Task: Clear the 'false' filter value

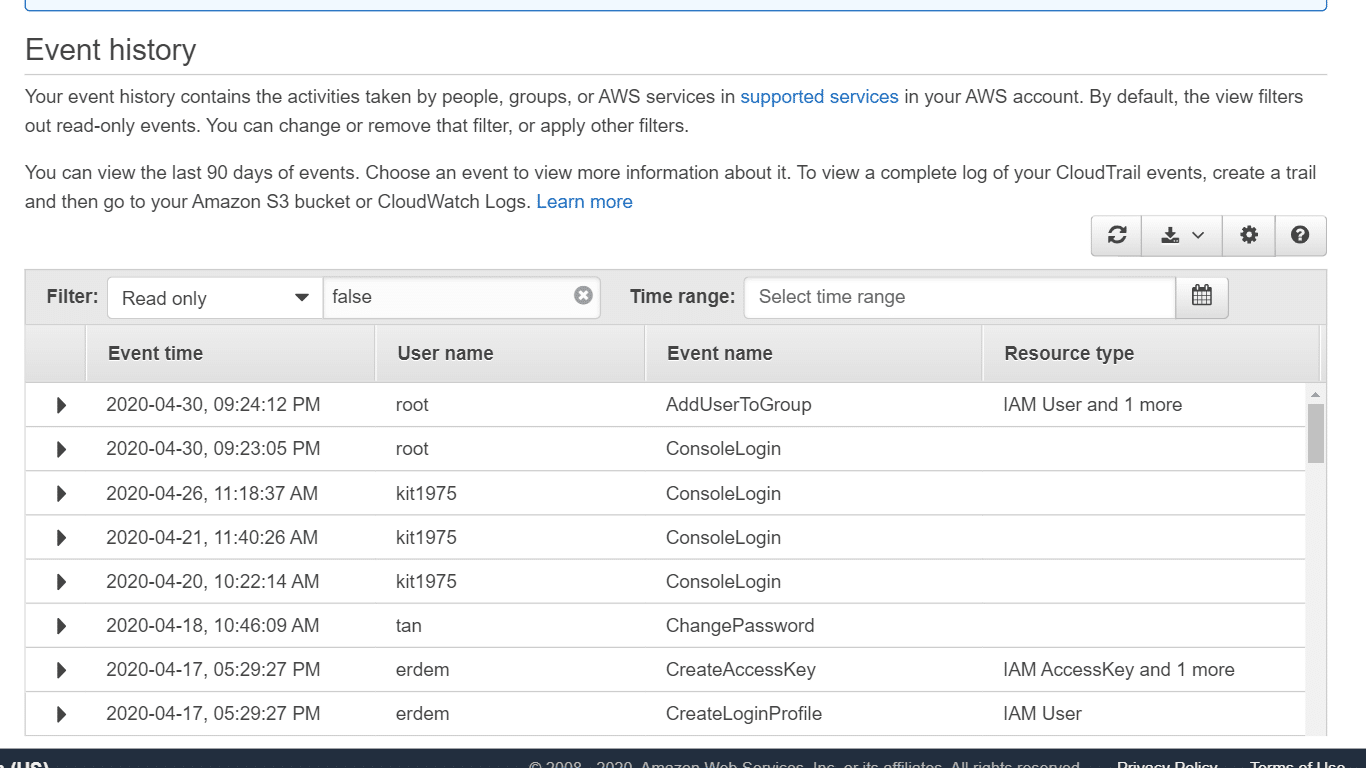Action: click(x=583, y=296)
